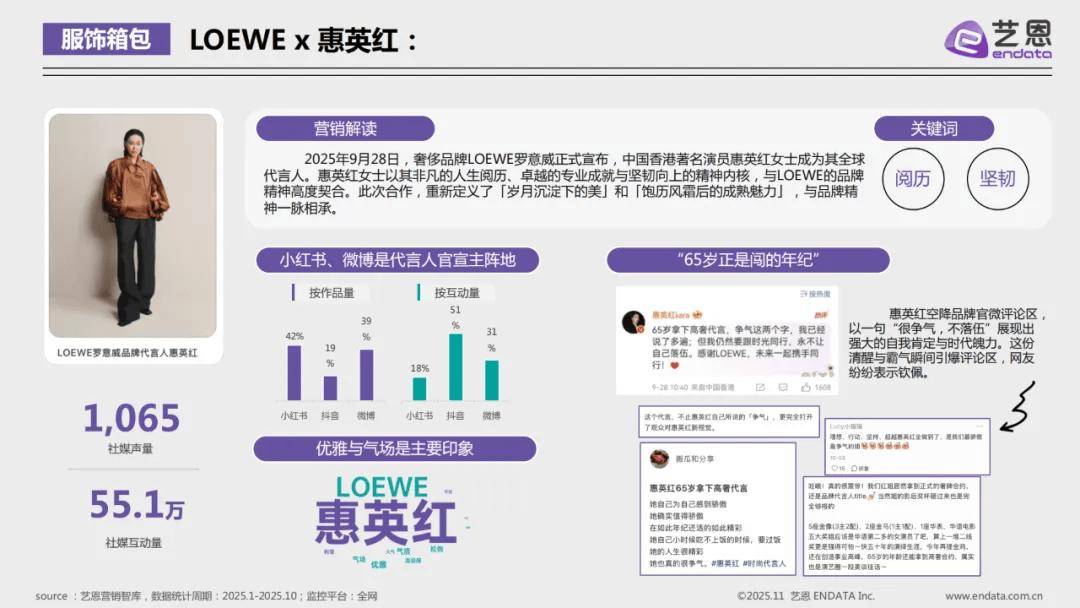Click the purple 19% 抖音 bar
This screenshot has height=608, width=1080.
coord(330,388)
